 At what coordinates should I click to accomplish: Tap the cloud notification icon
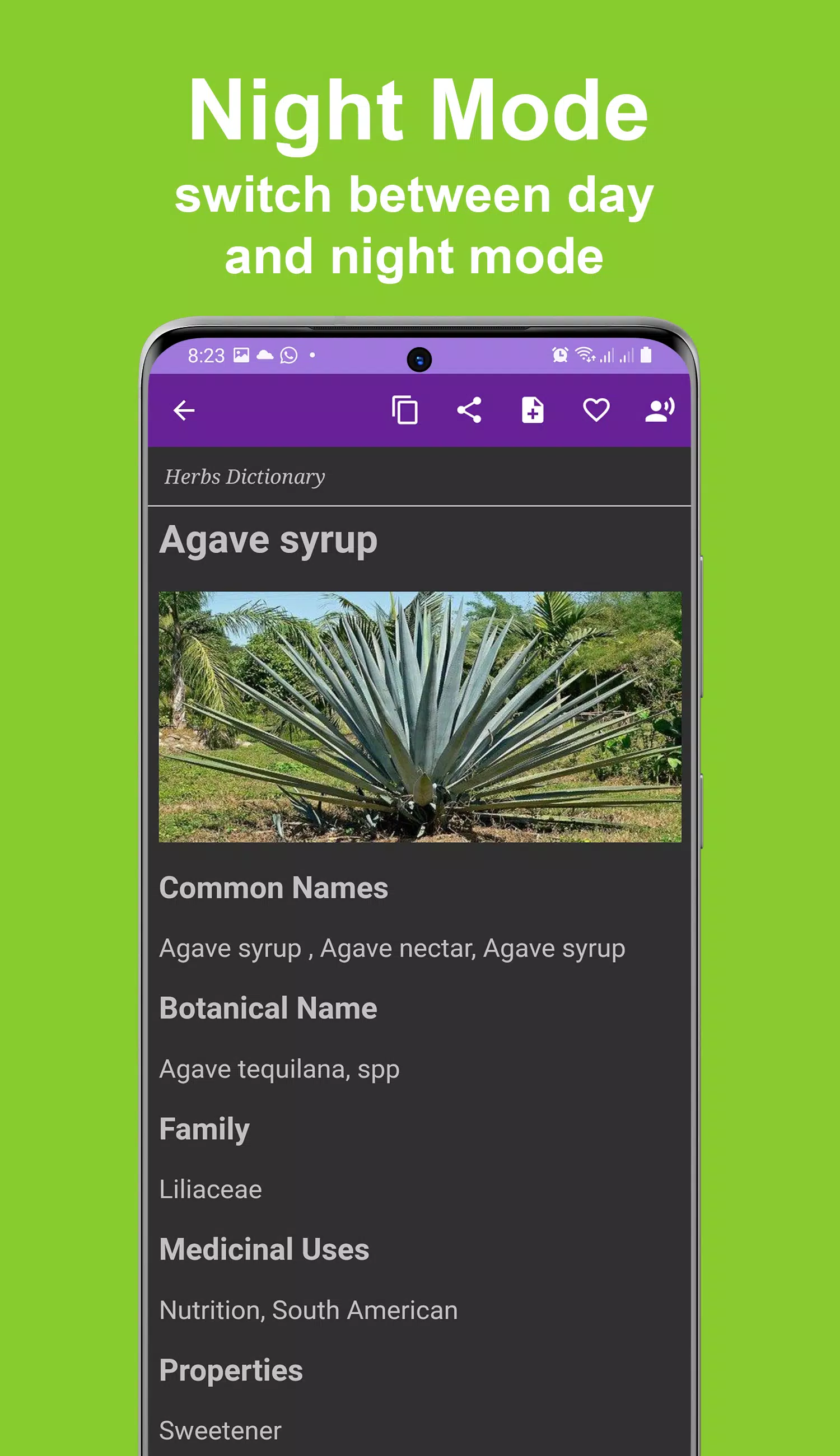[x=265, y=355]
